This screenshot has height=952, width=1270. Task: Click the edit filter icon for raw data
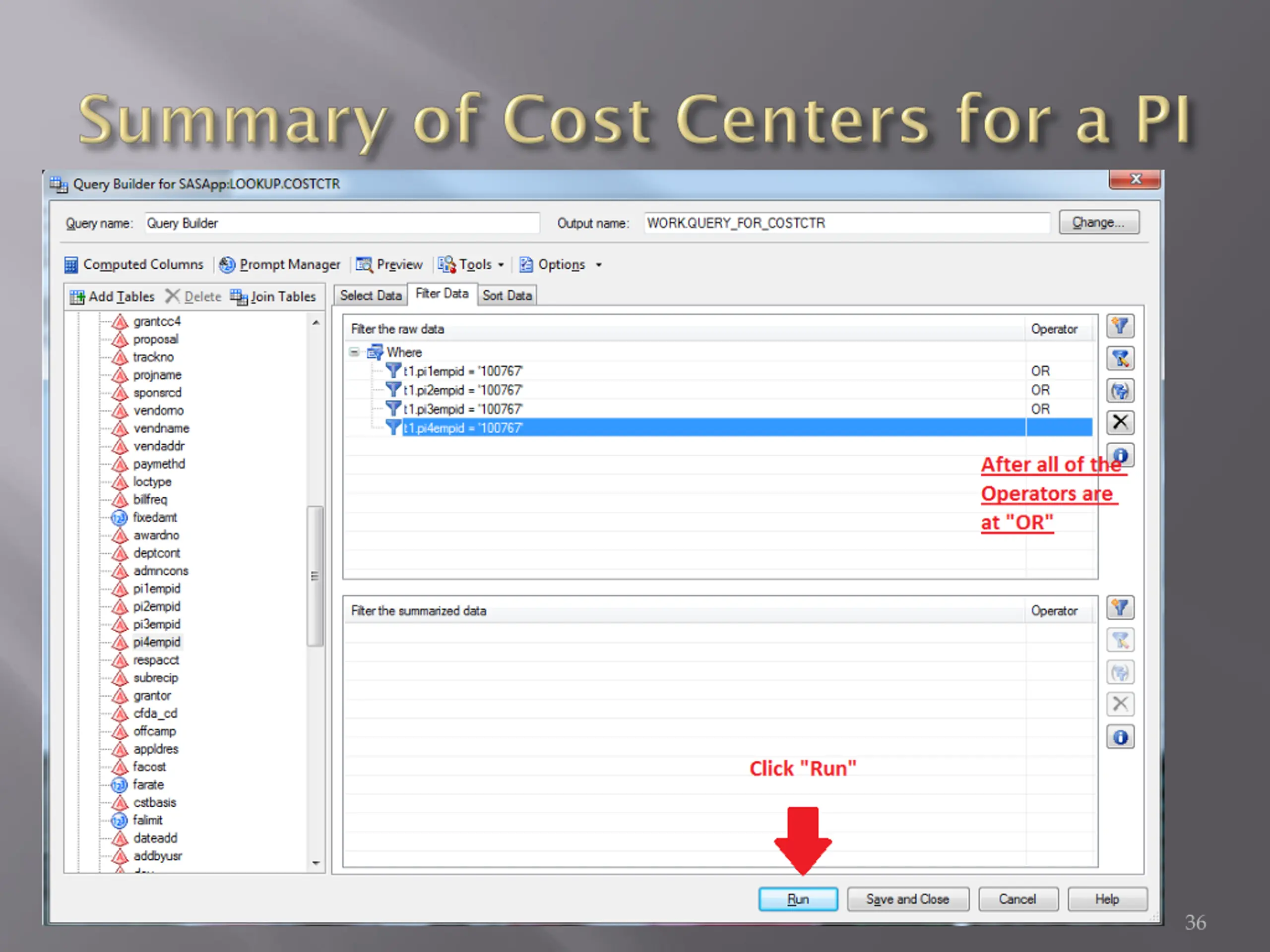(1120, 358)
